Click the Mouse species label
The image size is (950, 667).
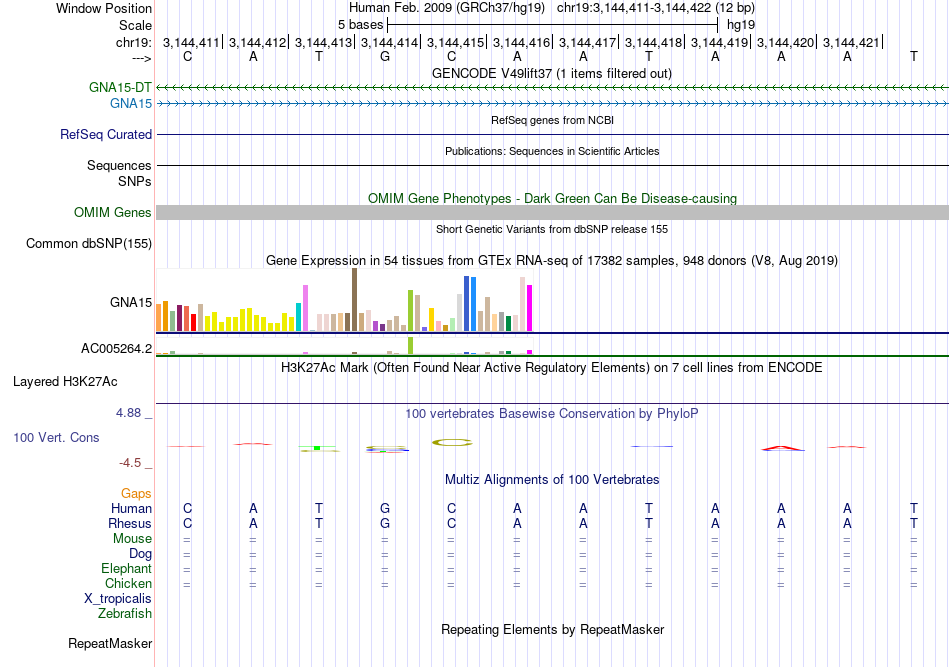(x=132, y=539)
